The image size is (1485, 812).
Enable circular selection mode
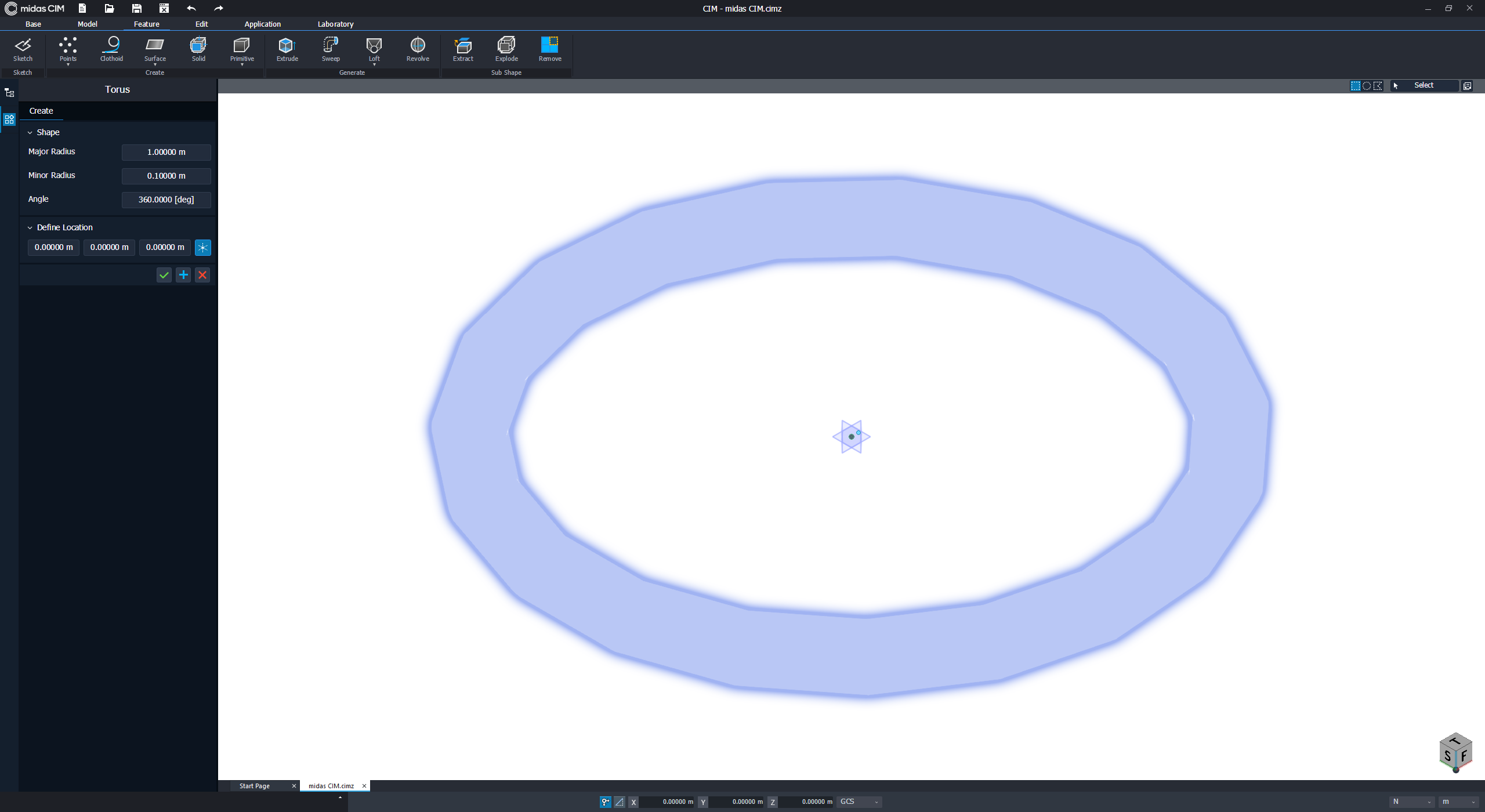[1367, 86]
